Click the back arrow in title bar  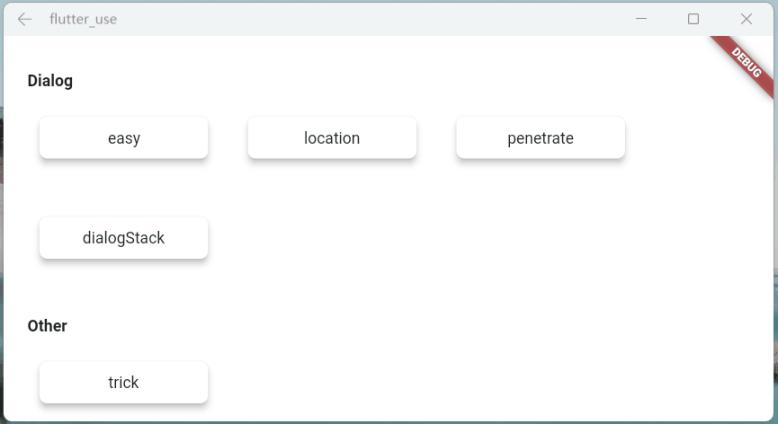25,19
